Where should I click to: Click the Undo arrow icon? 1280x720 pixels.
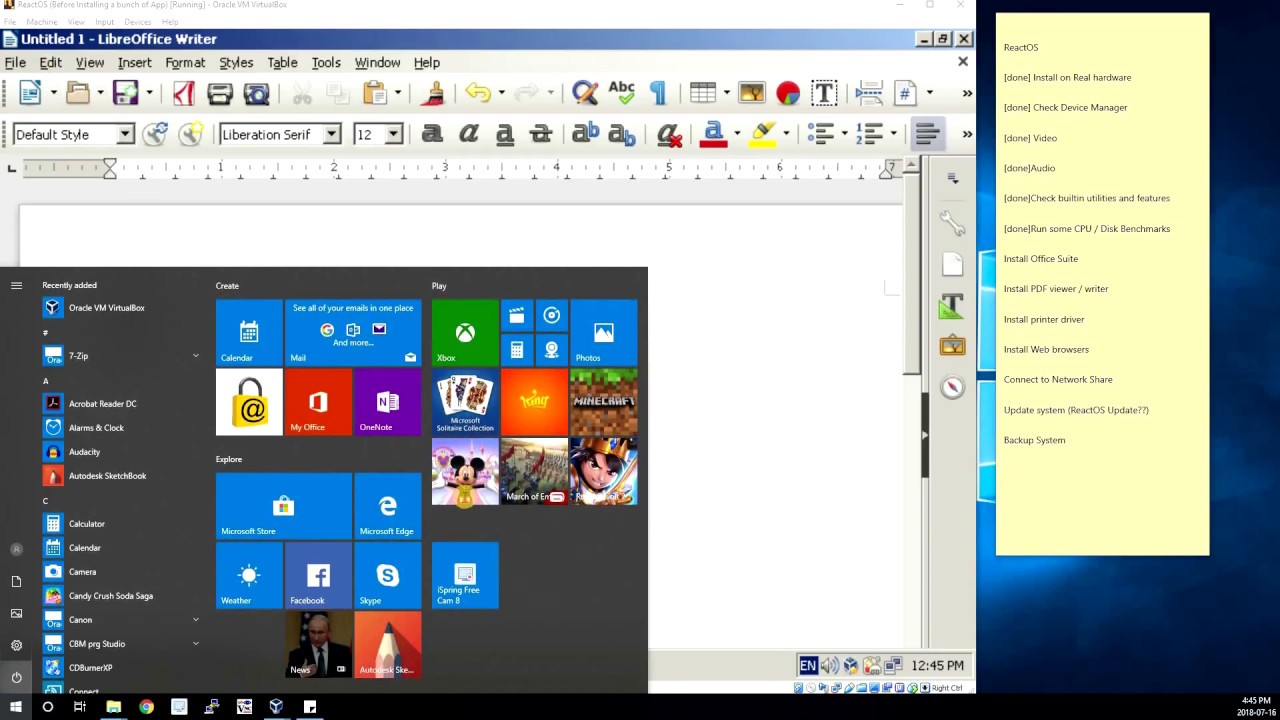478,93
